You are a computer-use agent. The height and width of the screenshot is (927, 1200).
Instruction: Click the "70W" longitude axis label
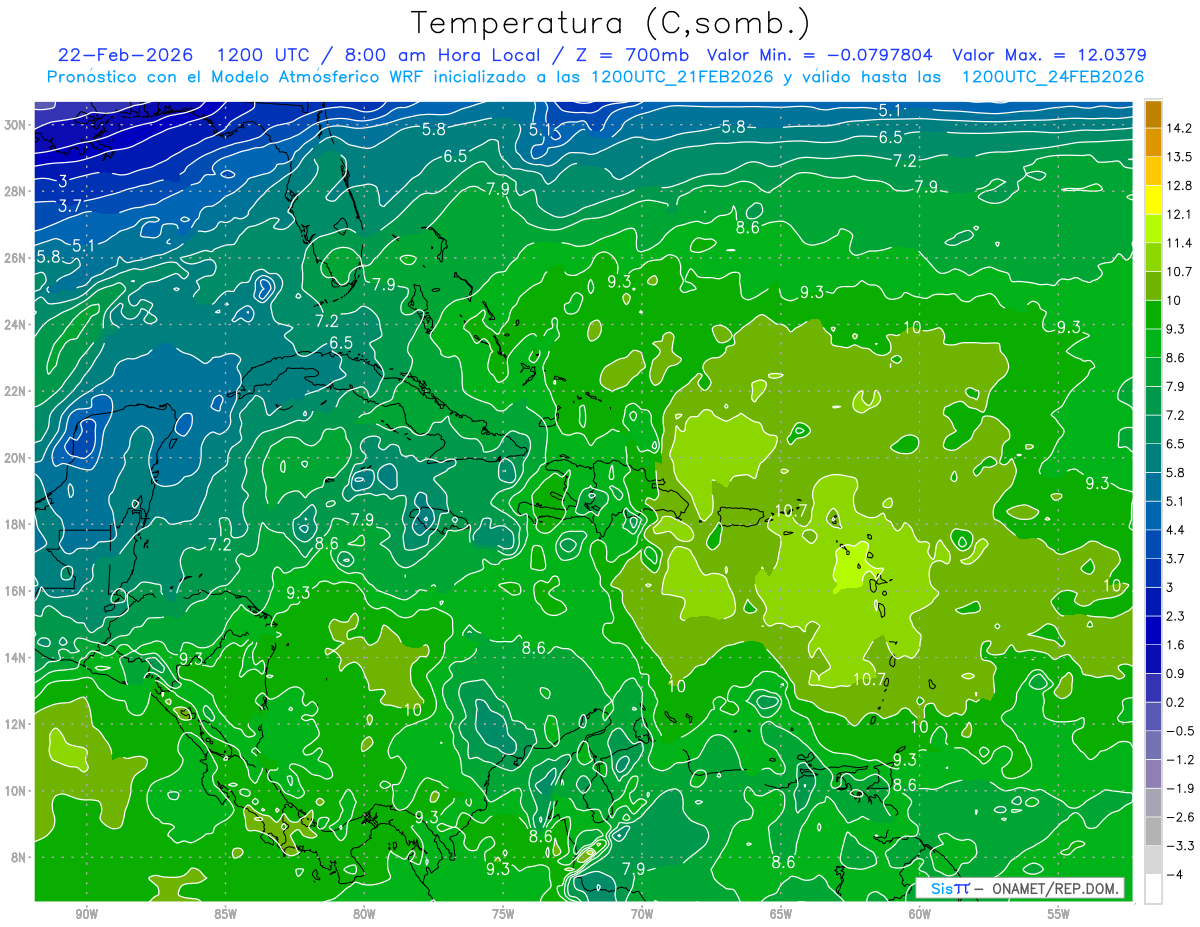pos(642,913)
